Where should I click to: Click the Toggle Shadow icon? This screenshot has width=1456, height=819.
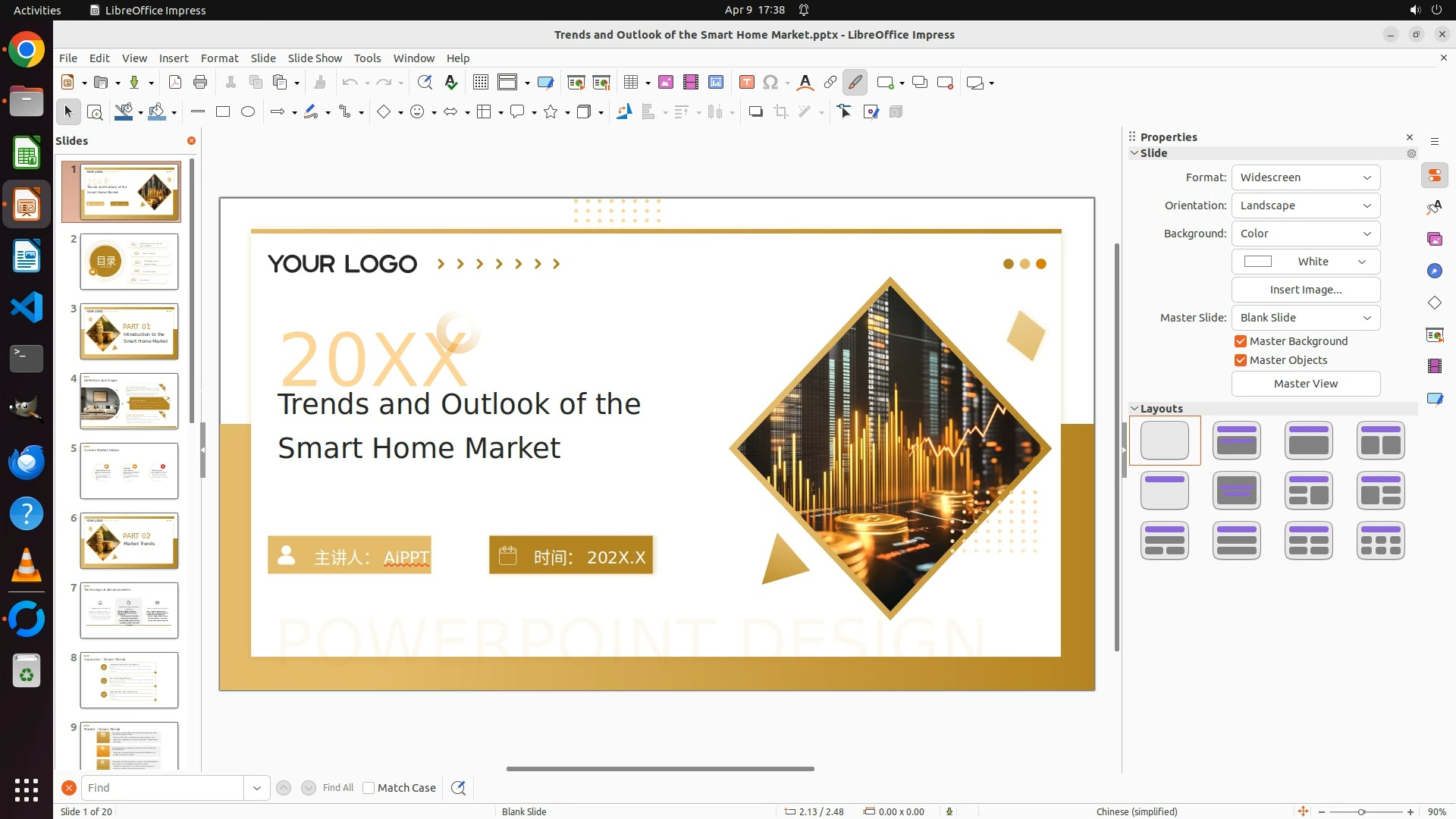click(755, 111)
